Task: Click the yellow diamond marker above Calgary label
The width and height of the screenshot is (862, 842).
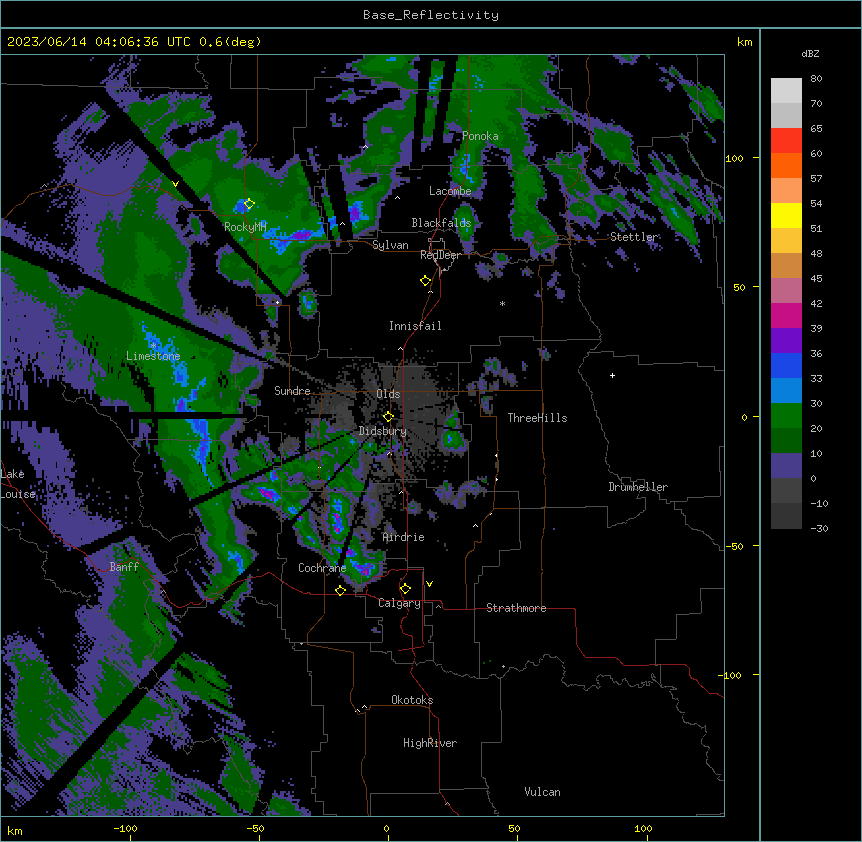Action: (405, 589)
